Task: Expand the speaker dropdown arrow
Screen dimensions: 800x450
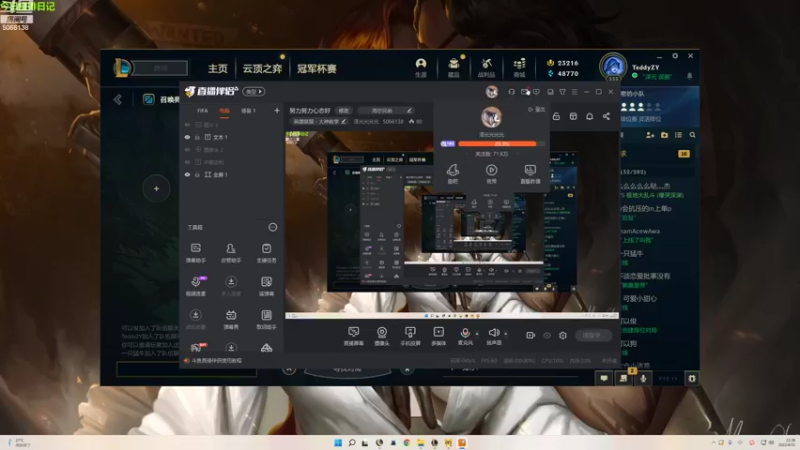Action: coord(506,334)
